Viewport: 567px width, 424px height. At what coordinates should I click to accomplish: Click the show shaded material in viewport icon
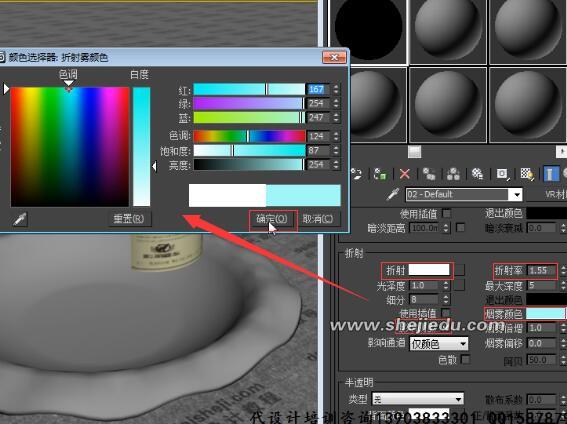[527, 174]
